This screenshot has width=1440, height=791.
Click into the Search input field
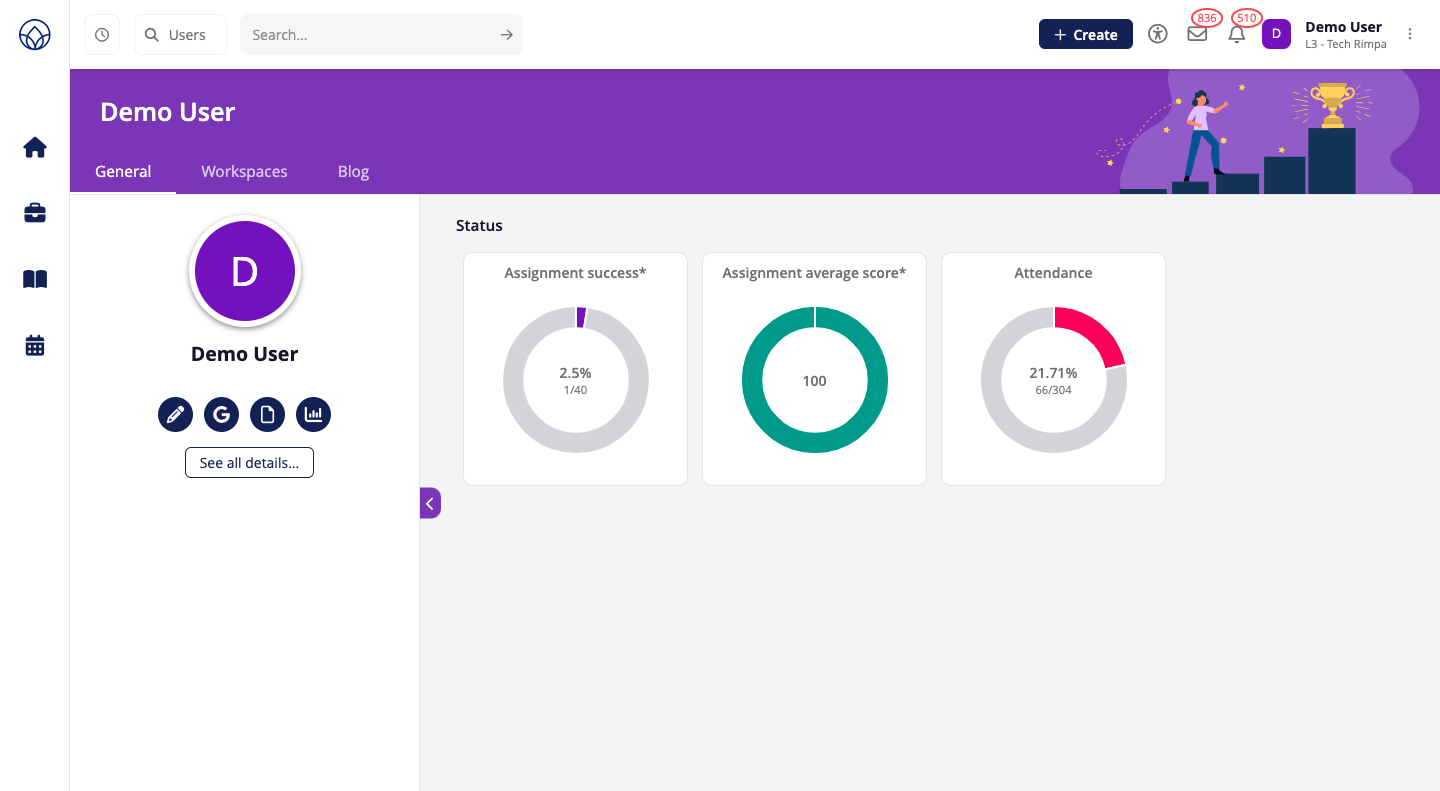370,35
